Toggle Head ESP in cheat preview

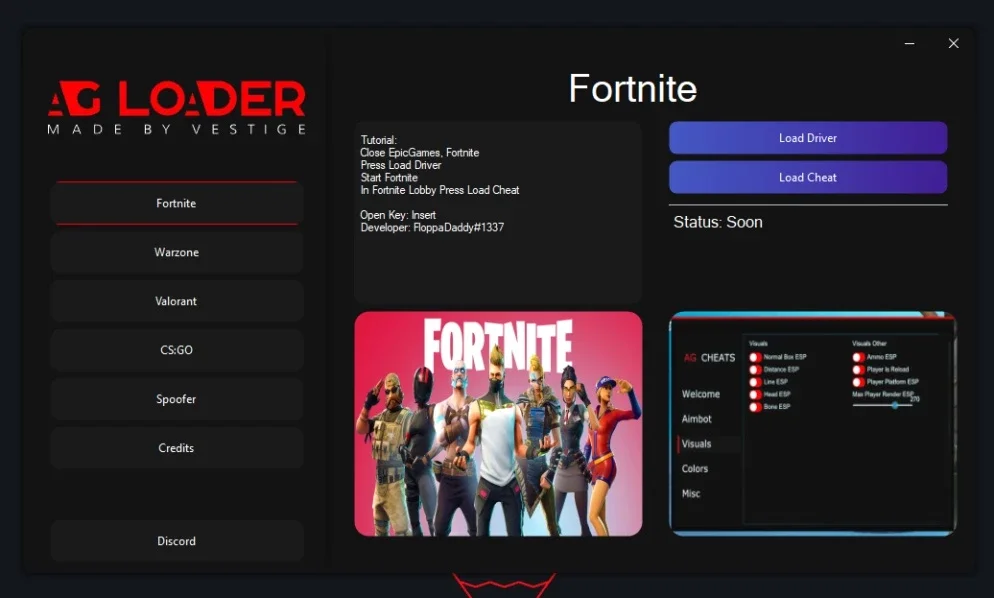click(x=755, y=394)
